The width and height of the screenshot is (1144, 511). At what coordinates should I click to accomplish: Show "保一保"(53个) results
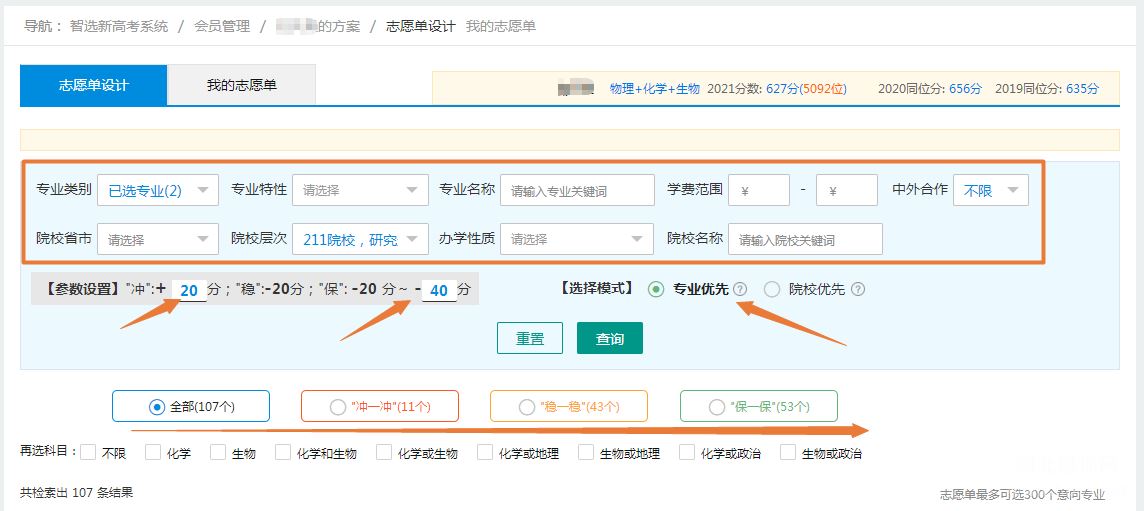coord(759,407)
